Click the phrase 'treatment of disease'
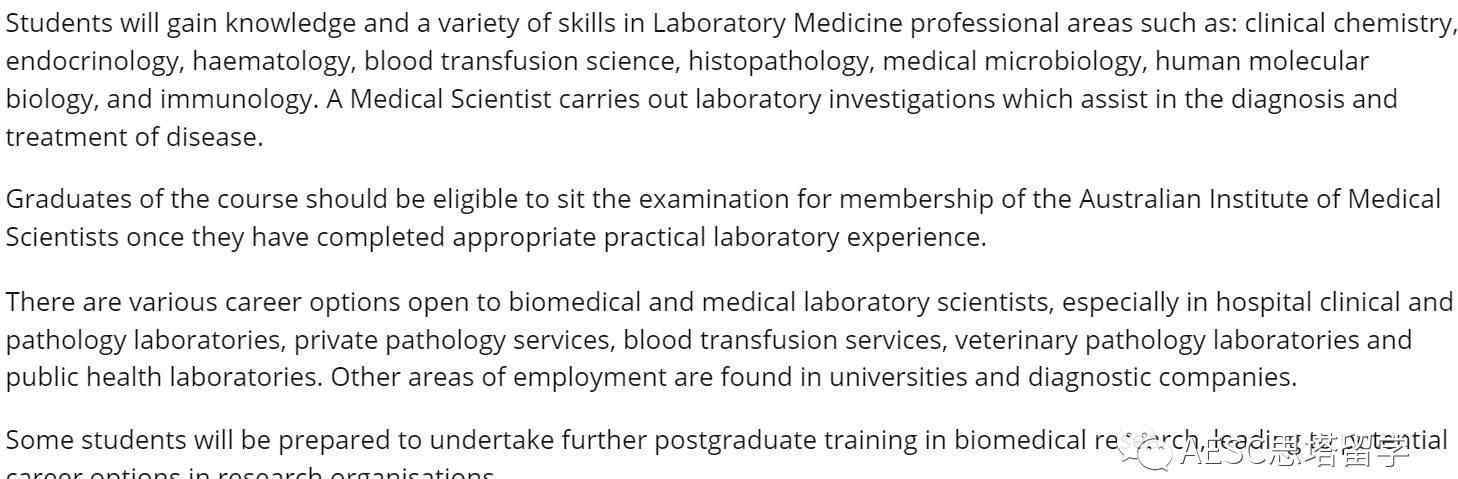 pyautogui.click(x=131, y=138)
